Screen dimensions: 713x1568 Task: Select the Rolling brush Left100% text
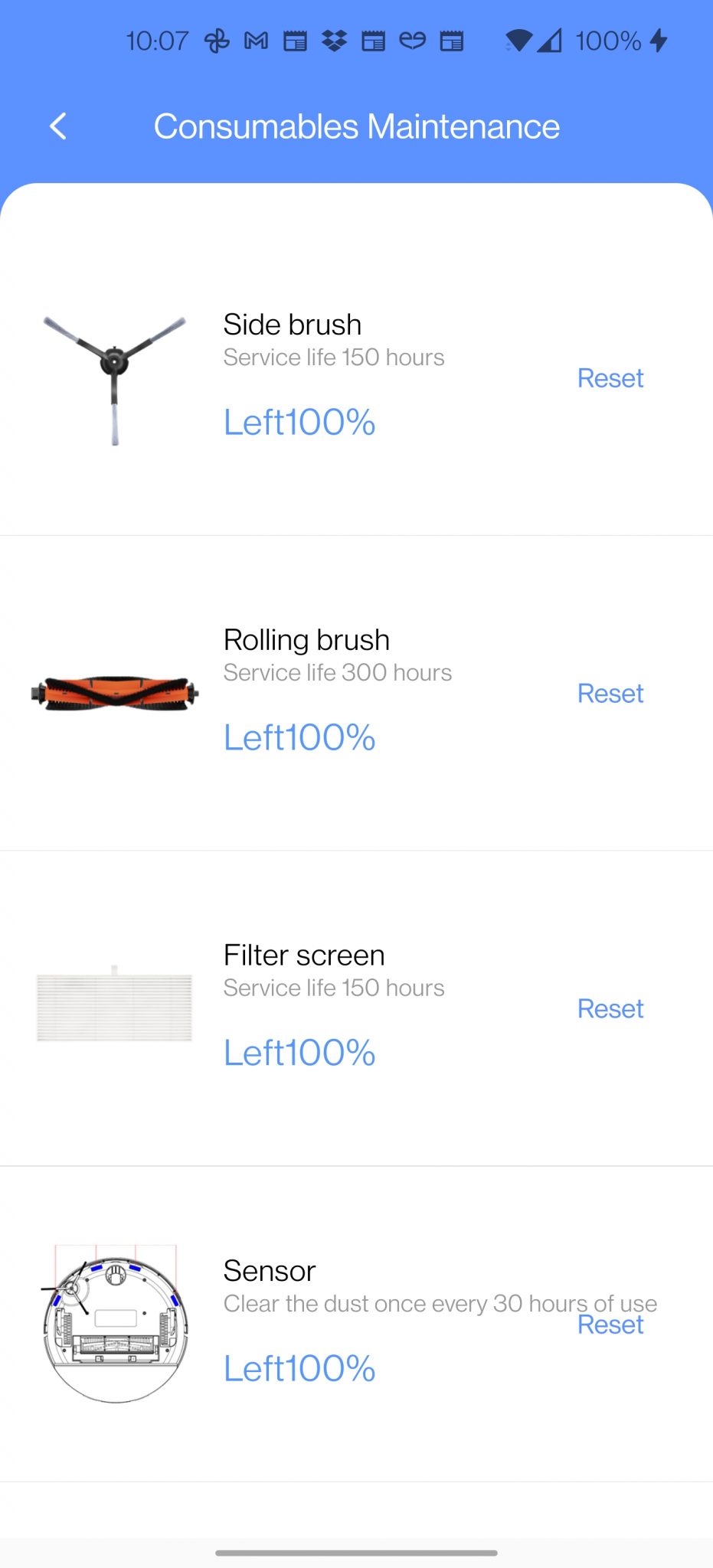coord(299,738)
